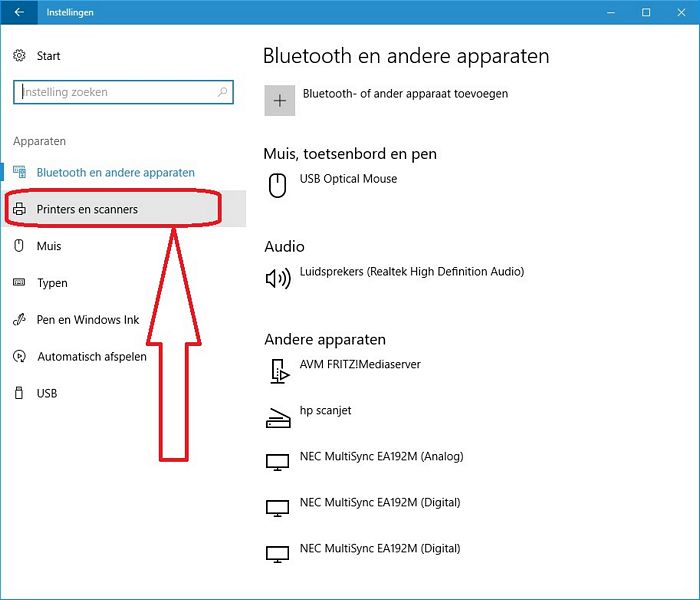Select 'NEC MultiSync EA192M (Analog)' device

coord(381,456)
